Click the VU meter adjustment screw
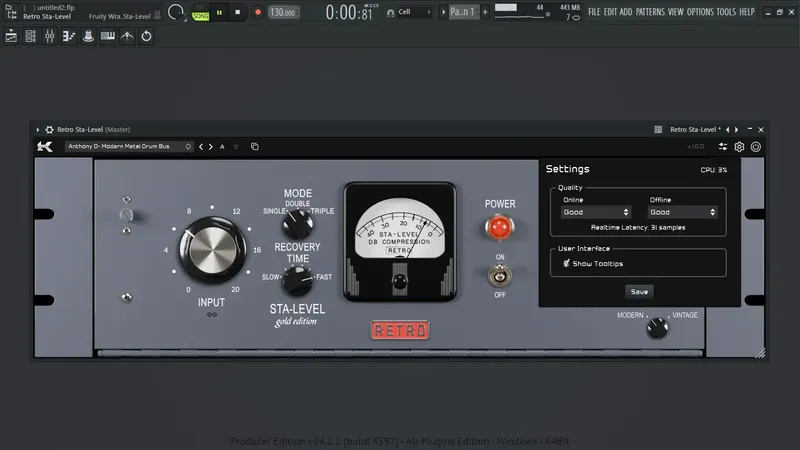Viewport: 800px width, 450px height. coord(399,280)
